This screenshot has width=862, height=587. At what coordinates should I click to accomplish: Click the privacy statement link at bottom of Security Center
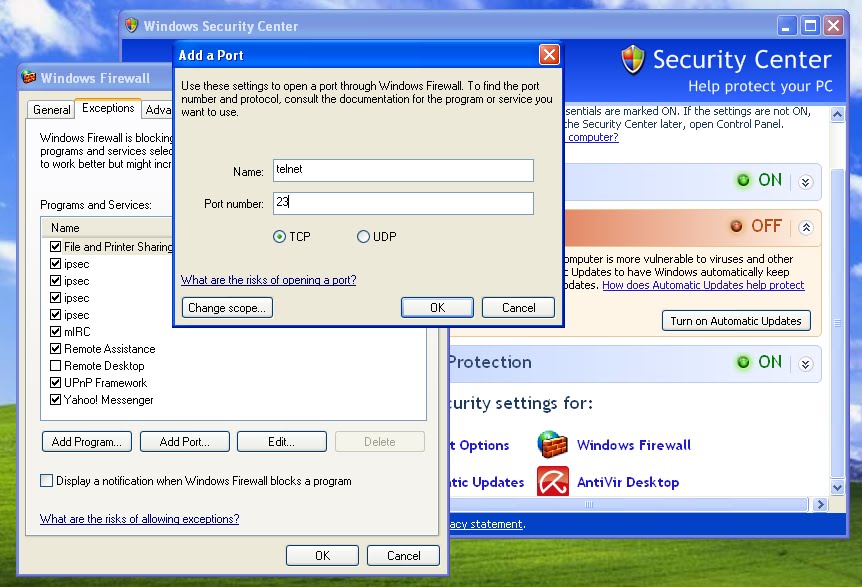pyautogui.click(x=486, y=524)
